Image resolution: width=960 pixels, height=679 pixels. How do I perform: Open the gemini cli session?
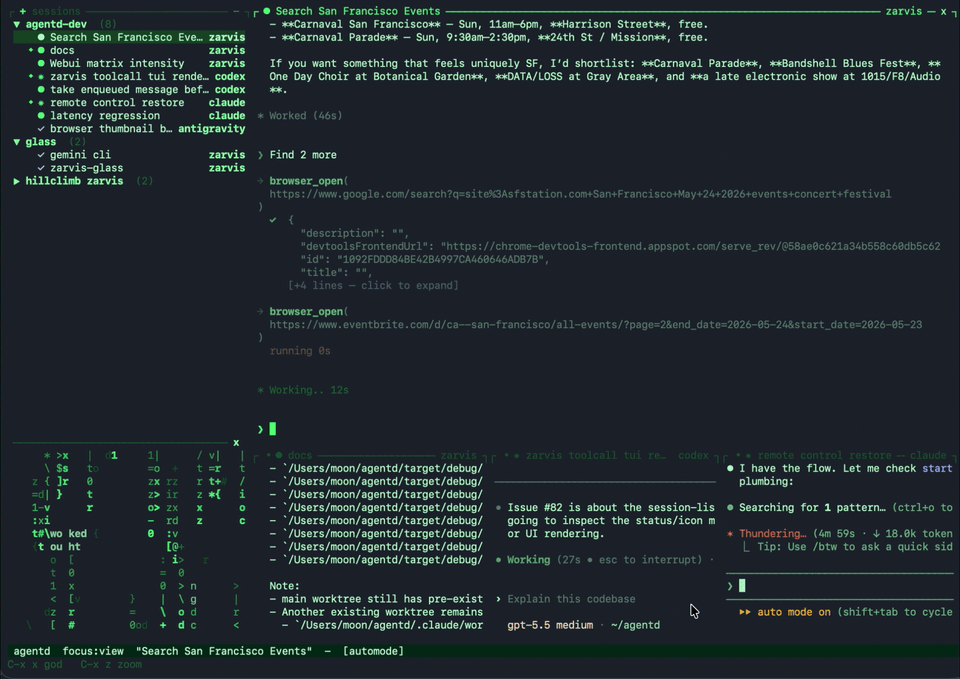pos(129,155)
